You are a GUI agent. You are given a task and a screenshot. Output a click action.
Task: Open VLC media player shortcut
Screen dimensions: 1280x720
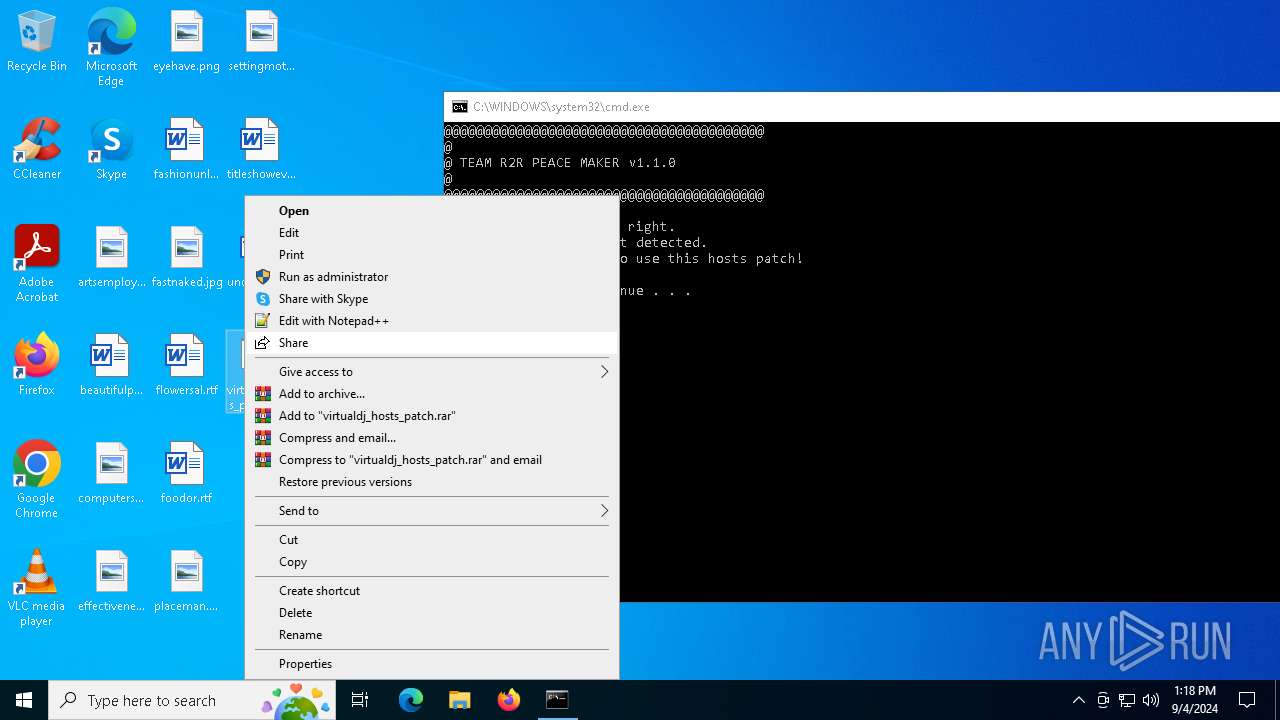[37, 588]
